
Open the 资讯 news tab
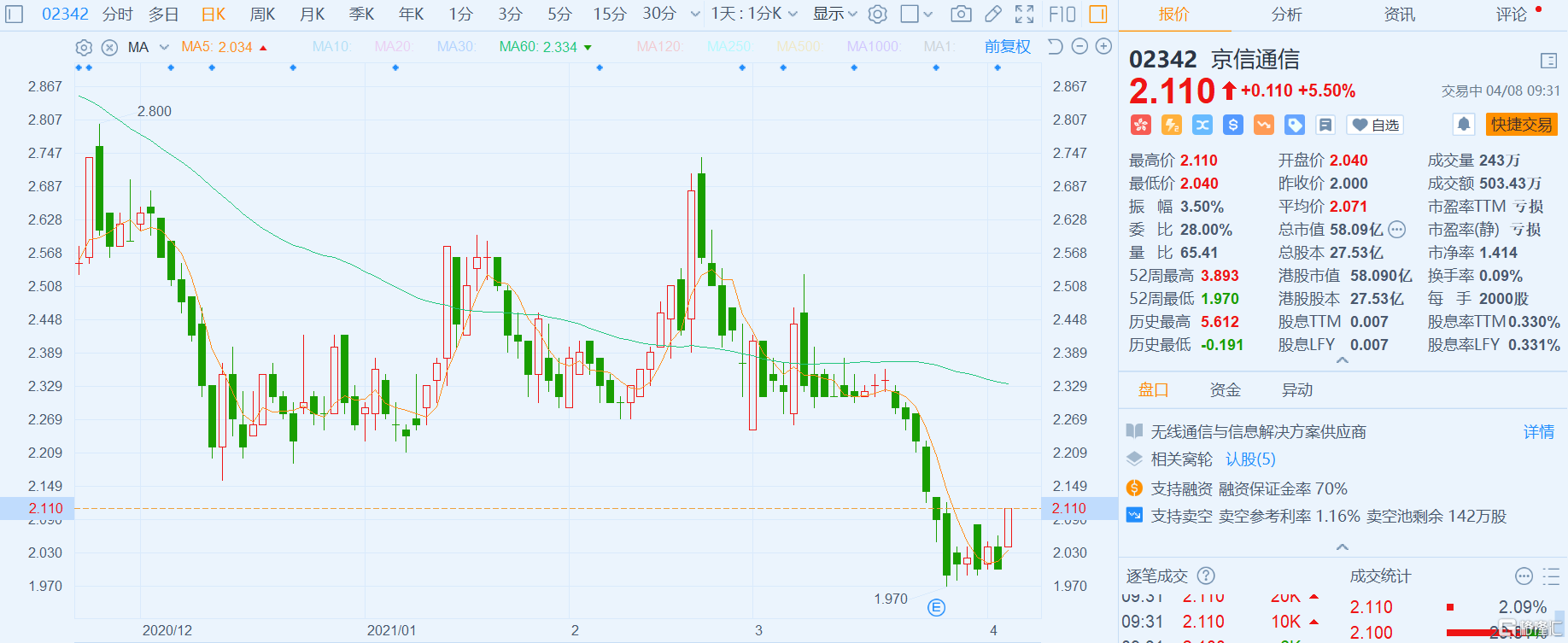(1399, 15)
